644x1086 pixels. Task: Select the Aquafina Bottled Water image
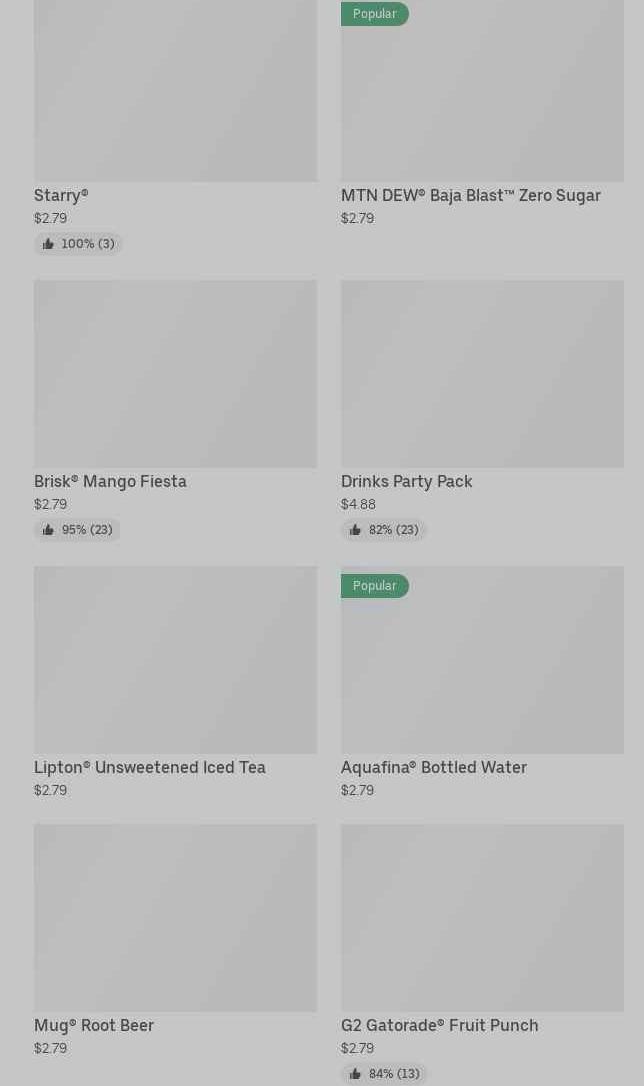click(x=482, y=670)
